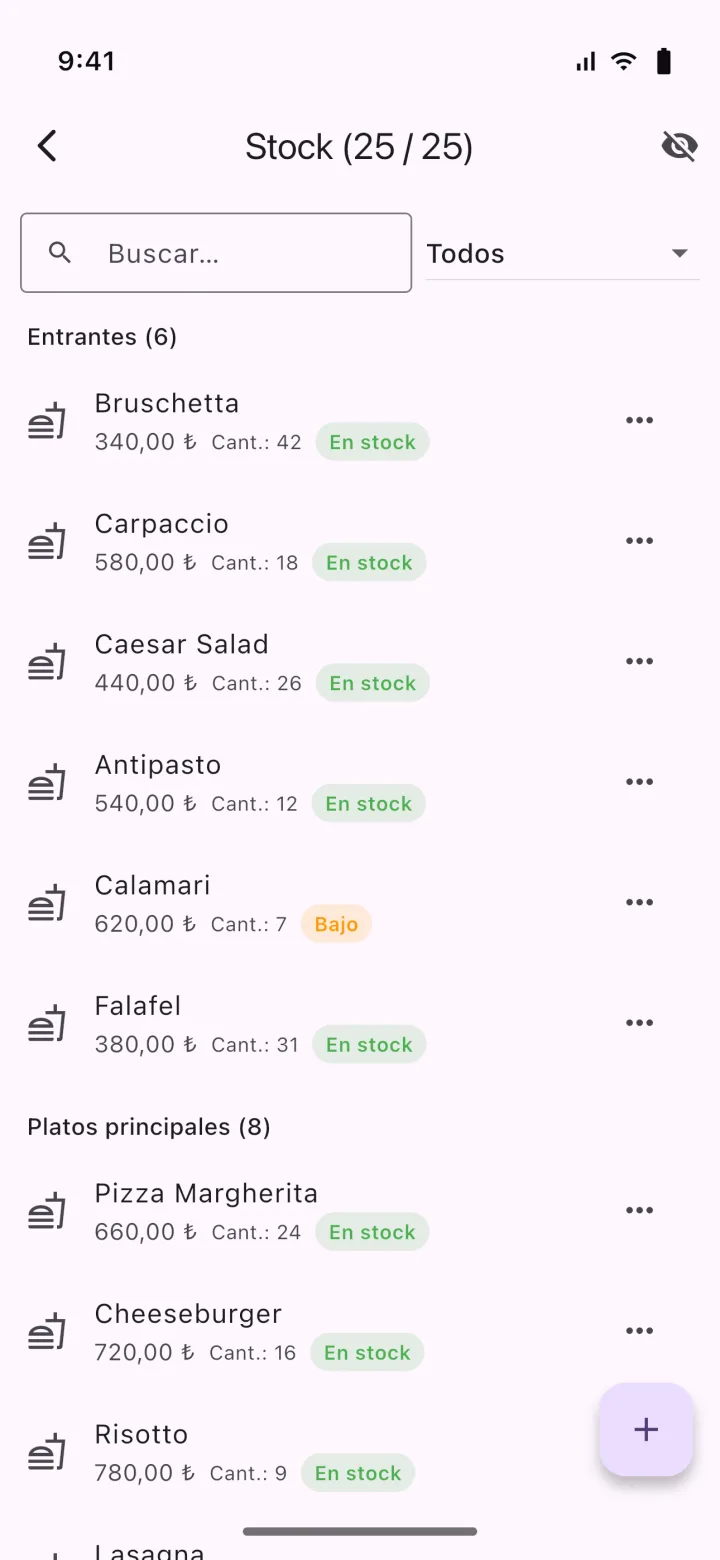Open options menu for Caesar Salad

tap(639, 661)
